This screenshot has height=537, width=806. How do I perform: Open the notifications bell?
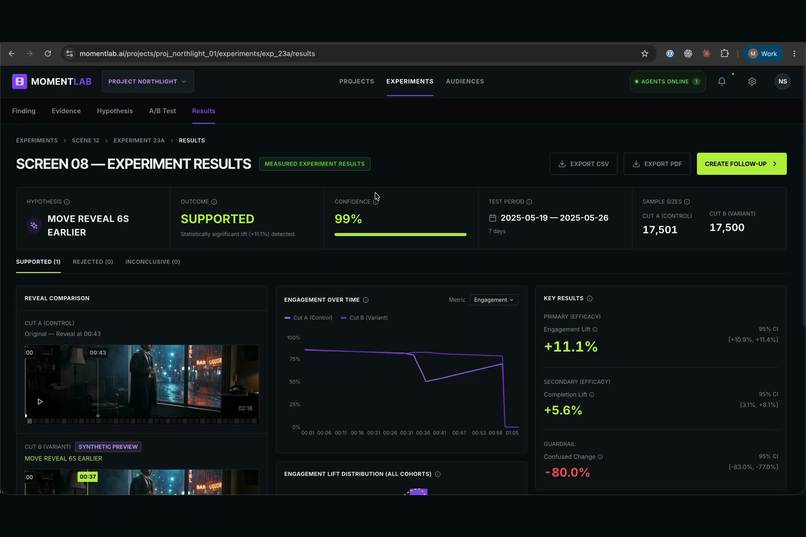pos(722,81)
